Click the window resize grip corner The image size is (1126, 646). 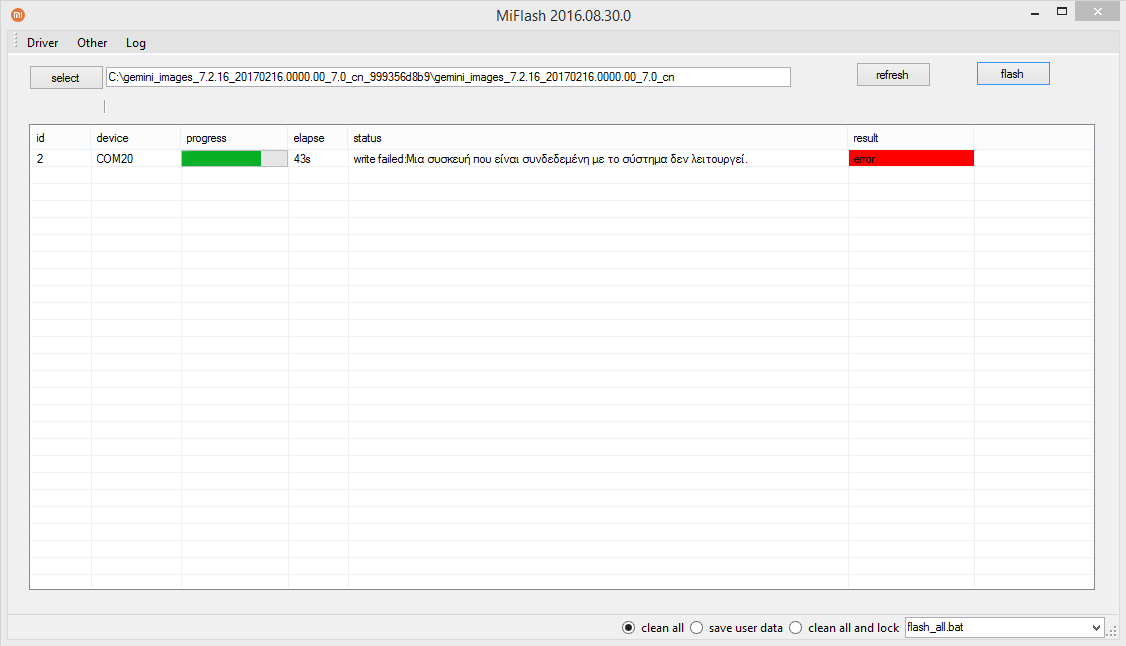(x=1111, y=631)
